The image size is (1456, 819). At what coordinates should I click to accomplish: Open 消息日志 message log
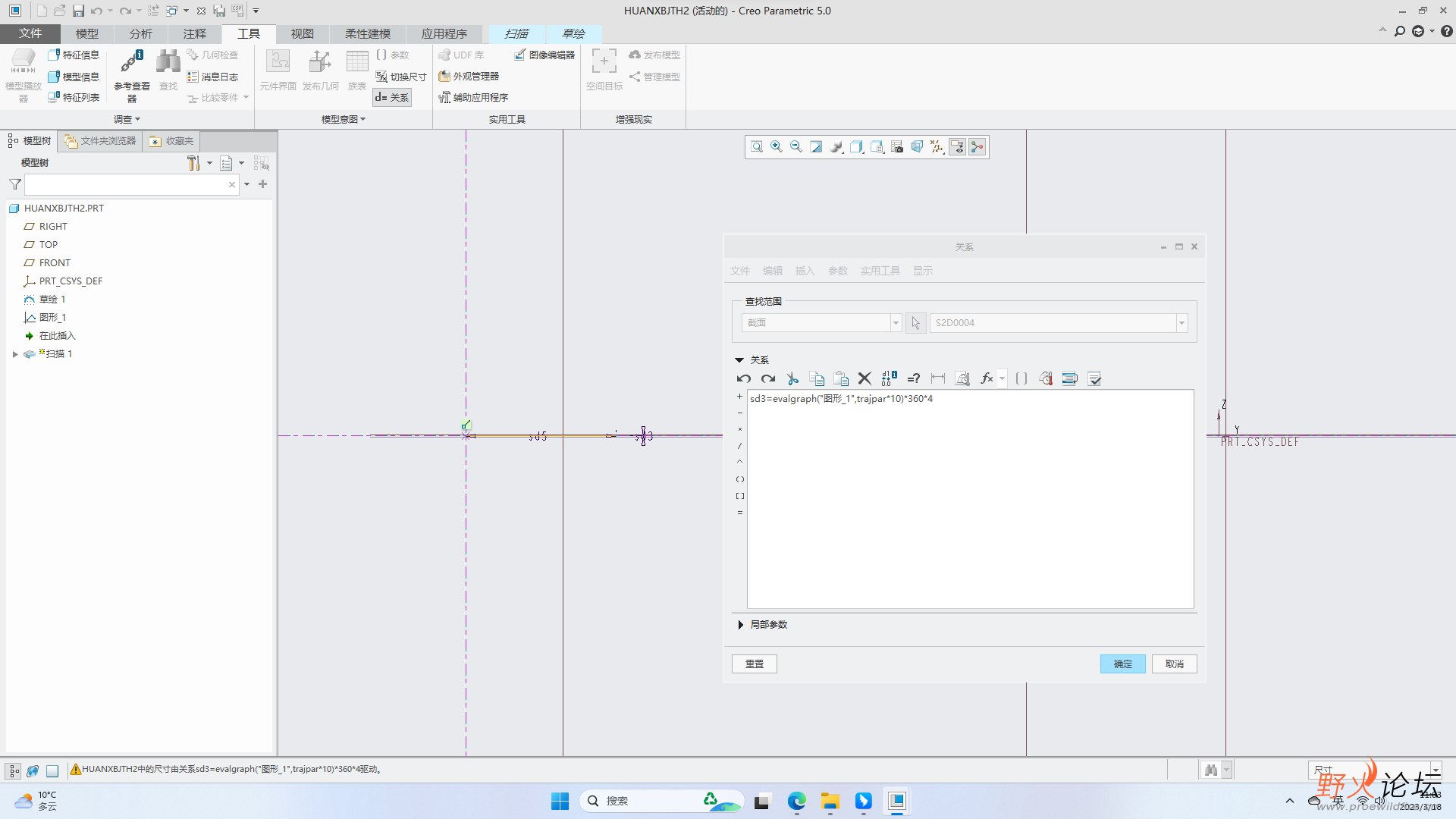(212, 77)
